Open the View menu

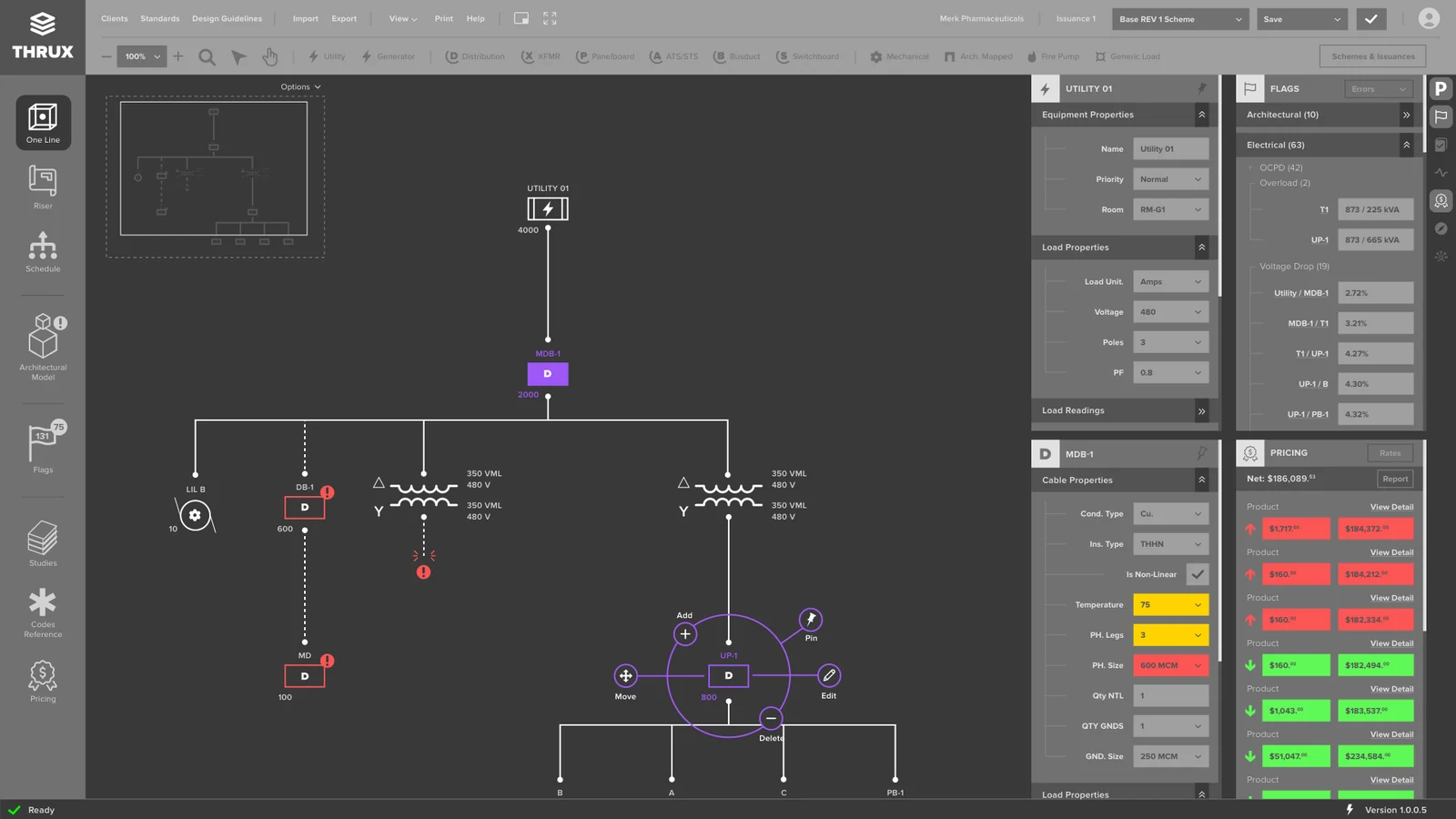tap(403, 18)
